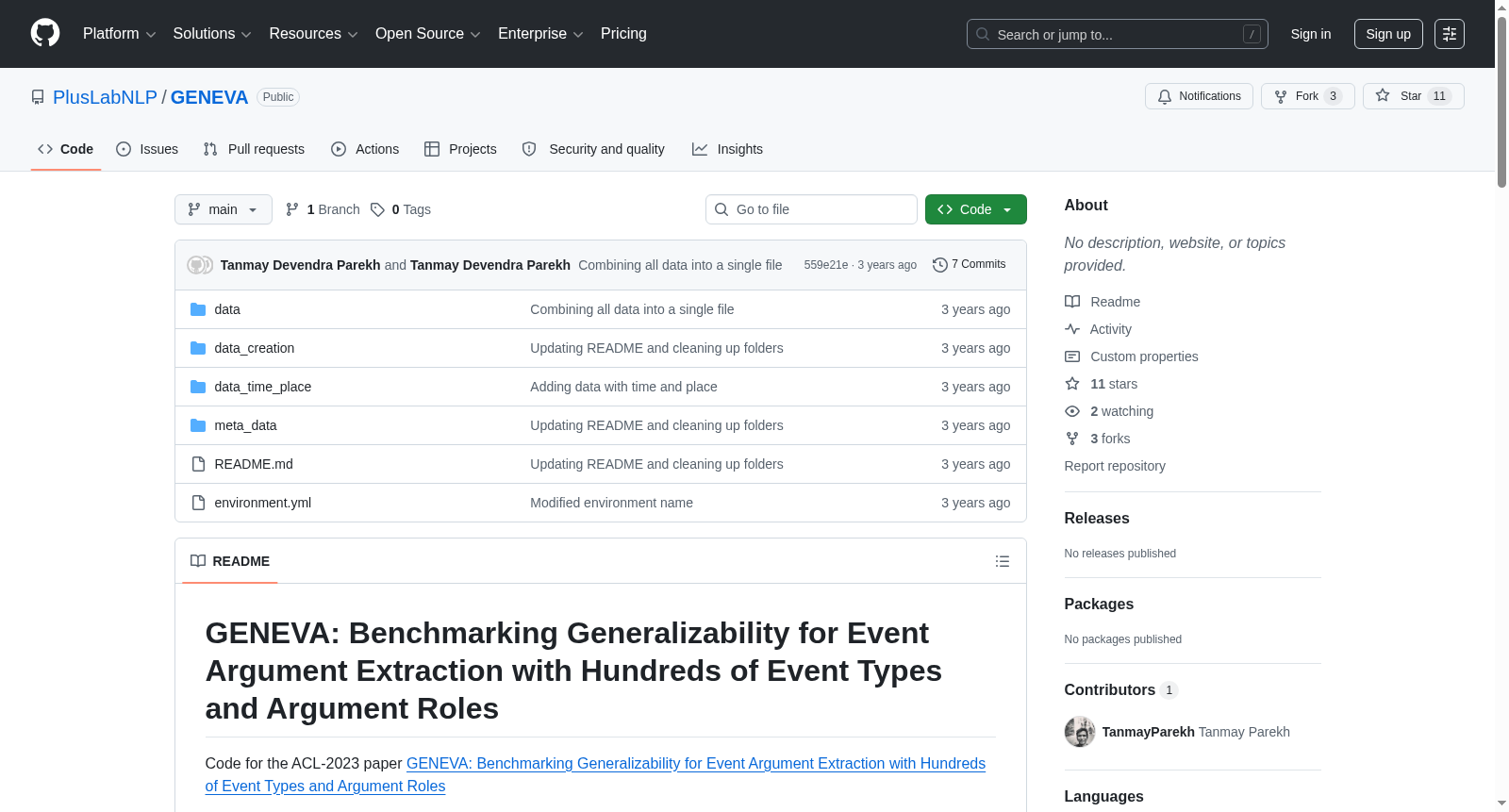Click the star icon in the Star button
The height and width of the screenshot is (812, 1509).
point(1383,95)
